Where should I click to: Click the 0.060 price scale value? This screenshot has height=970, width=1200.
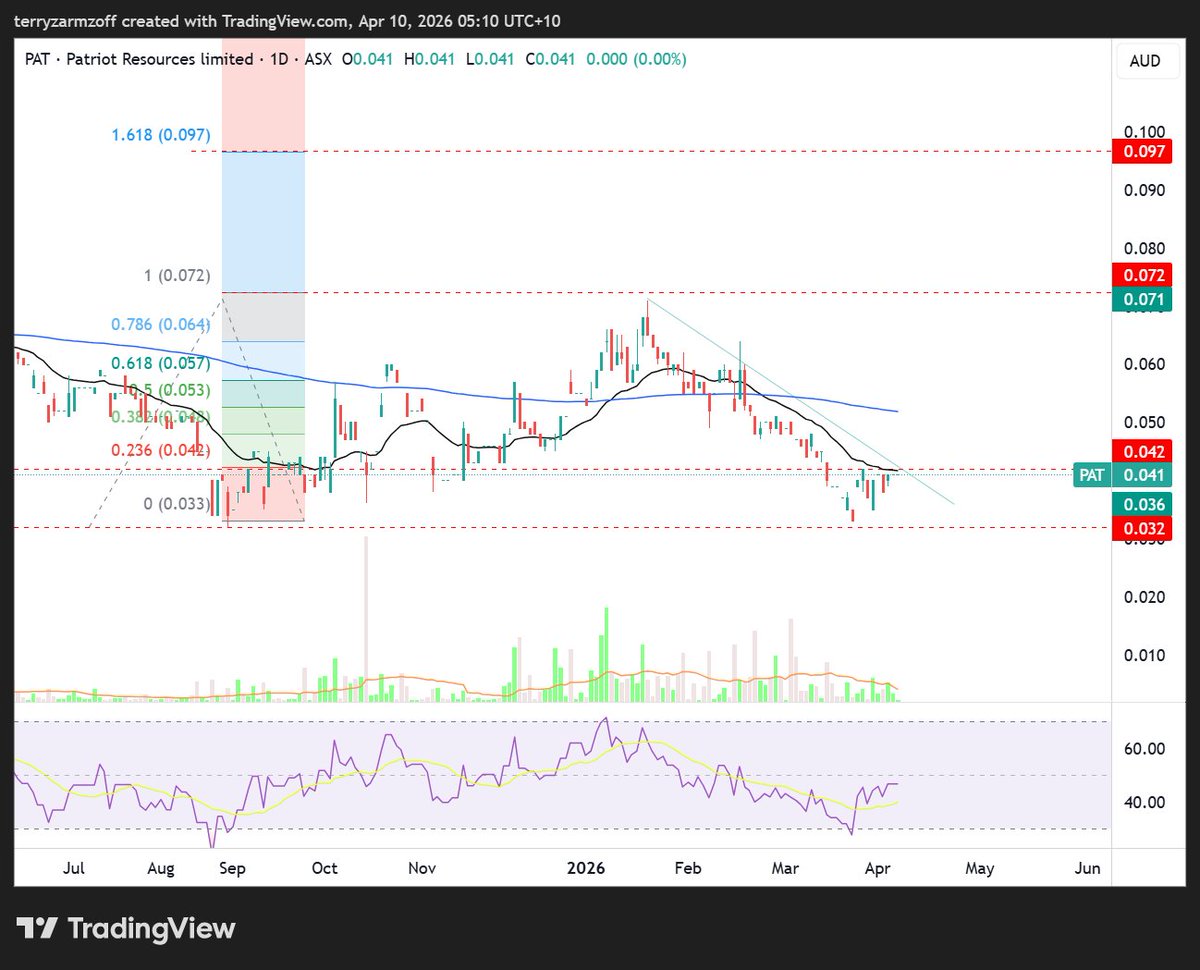point(1145,364)
